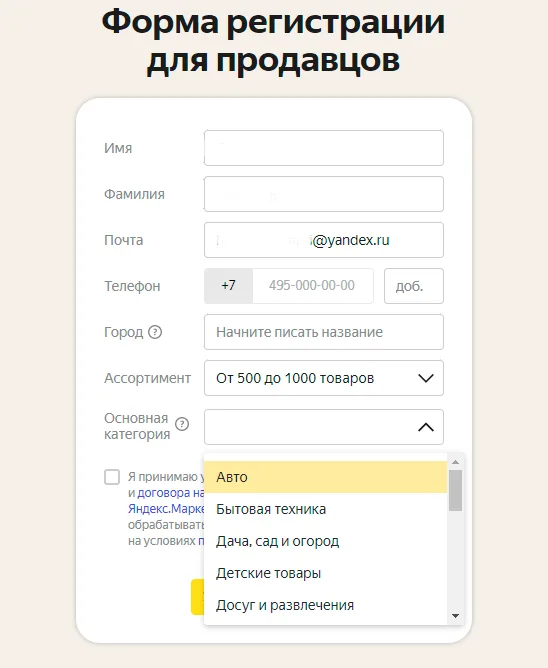The width and height of the screenshot is (548, 668).
Task: Collapse the category list with the up chevron
Action: (426, 427)
